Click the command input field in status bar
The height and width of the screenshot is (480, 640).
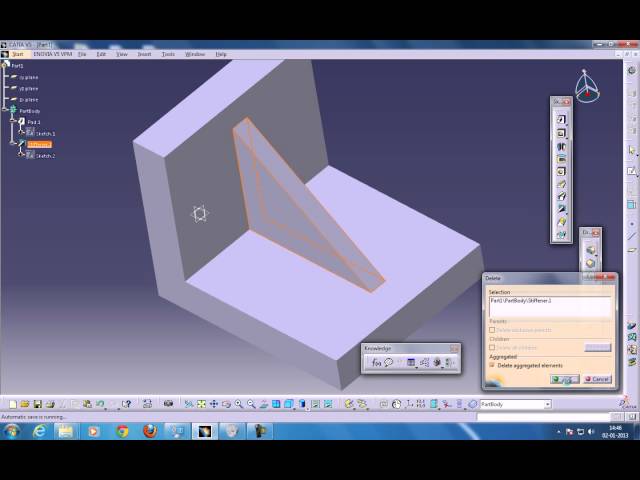tap(543, 417)
